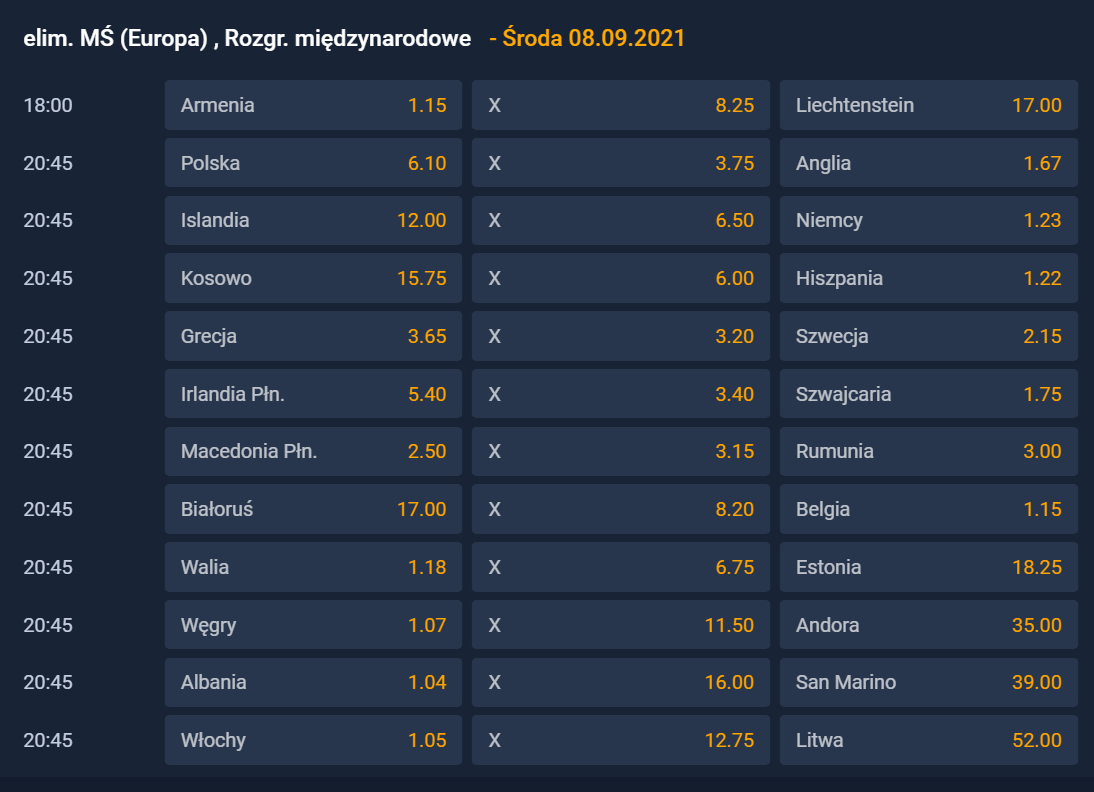Select Irlandia Płn. at 5.40
The width and height of the screenshot is (1094, 792).
point(313,394)
